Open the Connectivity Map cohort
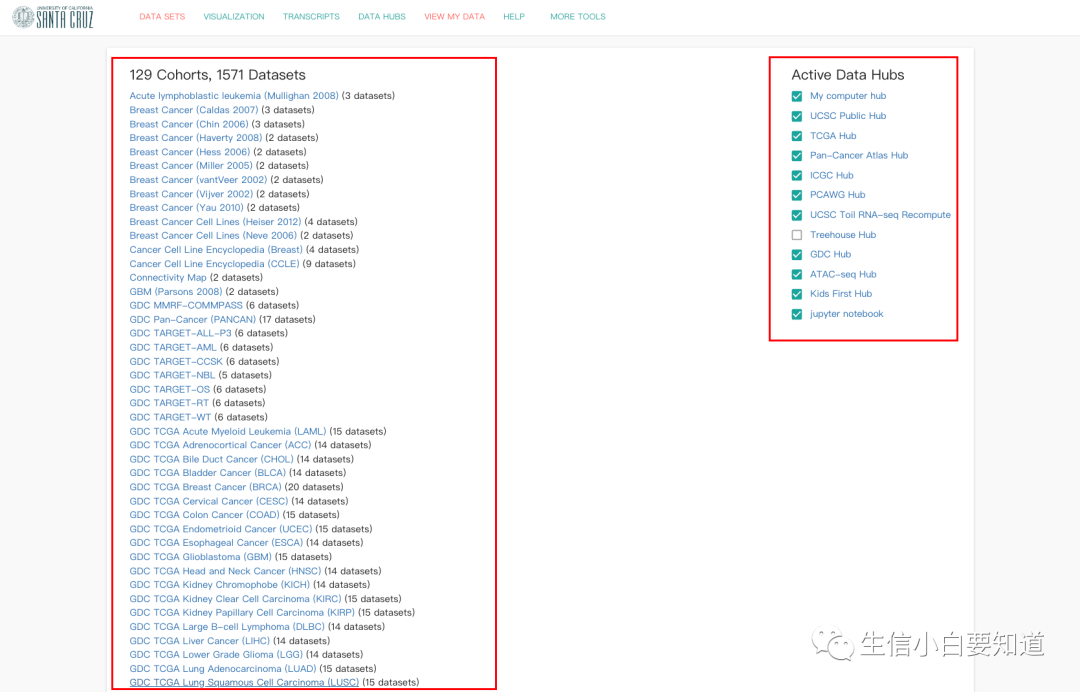 point(168,277)
